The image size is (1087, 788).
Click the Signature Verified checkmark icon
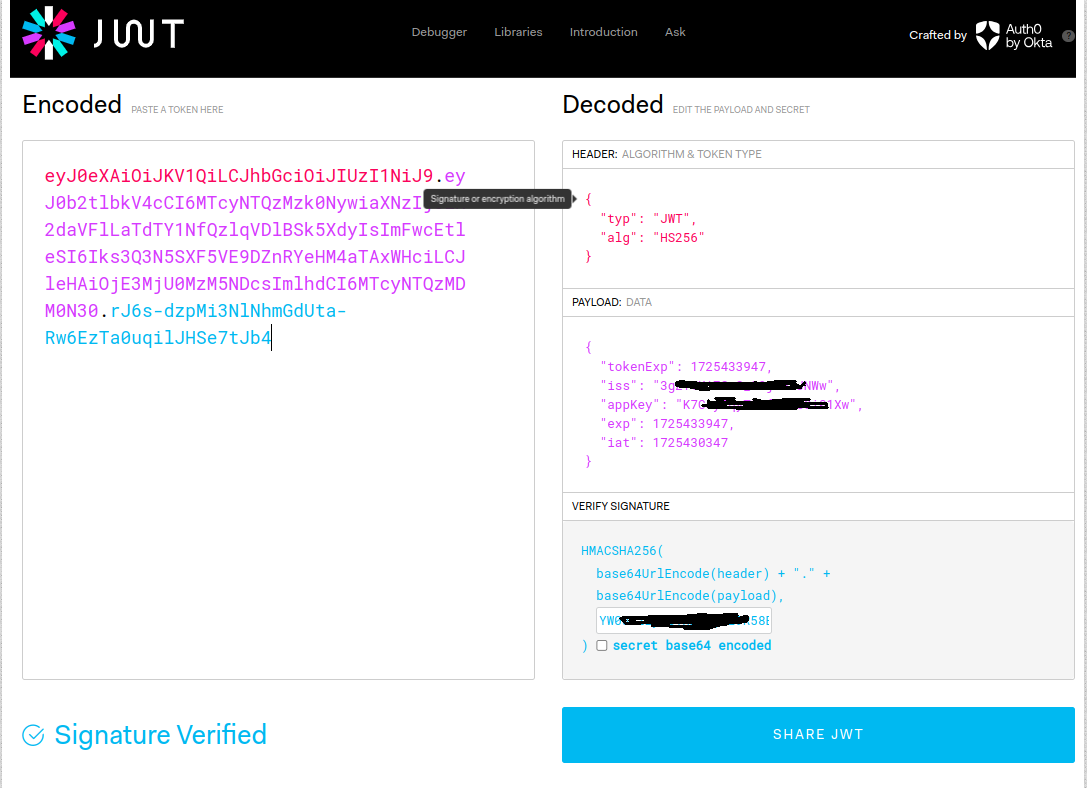33,735
